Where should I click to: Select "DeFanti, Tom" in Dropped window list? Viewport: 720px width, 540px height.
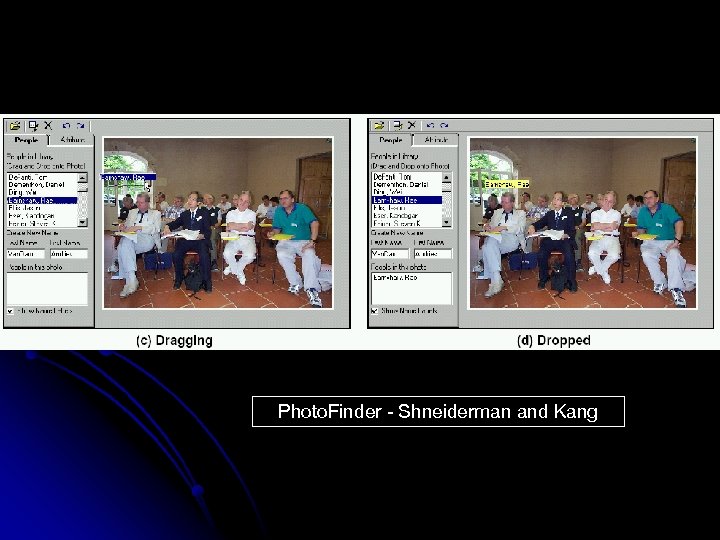(407, 177)
